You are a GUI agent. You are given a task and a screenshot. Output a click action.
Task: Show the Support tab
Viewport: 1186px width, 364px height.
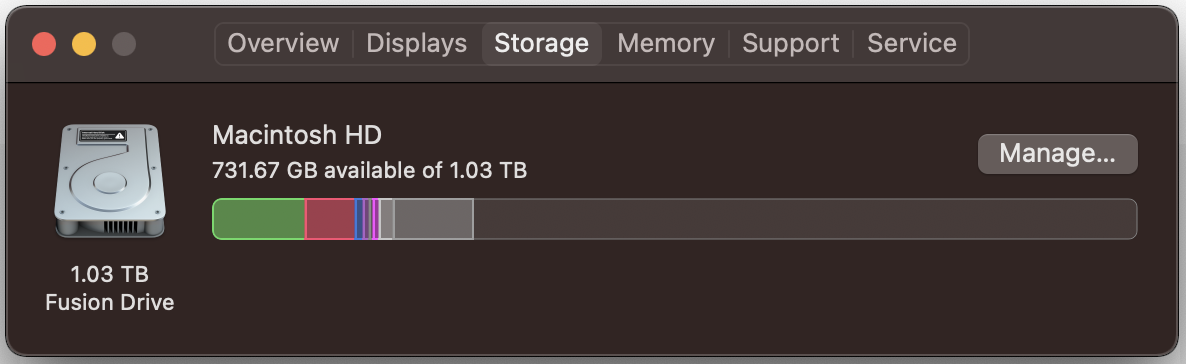pyautogui.click(x=790, y=44)
